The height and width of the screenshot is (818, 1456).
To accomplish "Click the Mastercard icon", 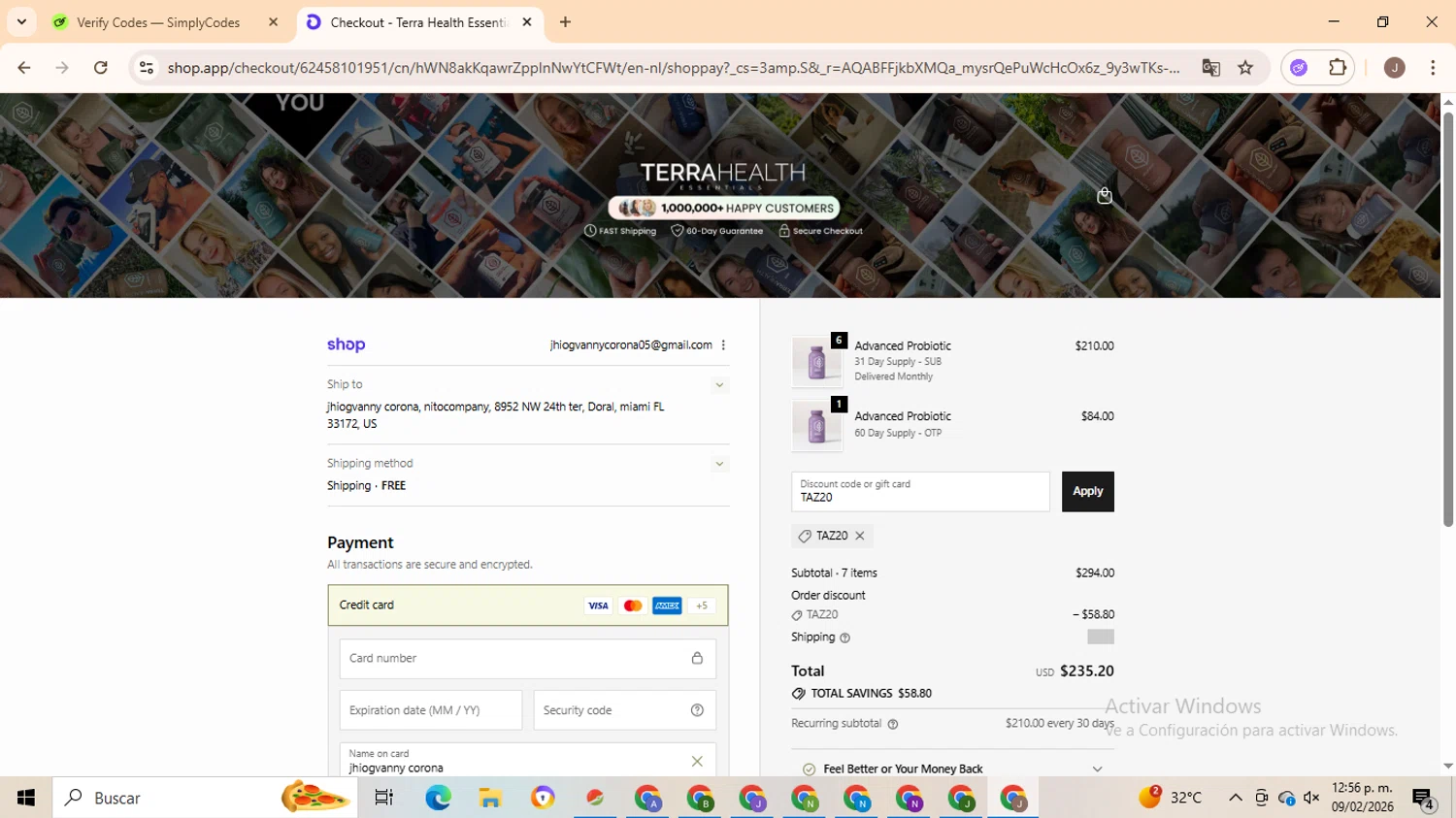I will [633, 605].
